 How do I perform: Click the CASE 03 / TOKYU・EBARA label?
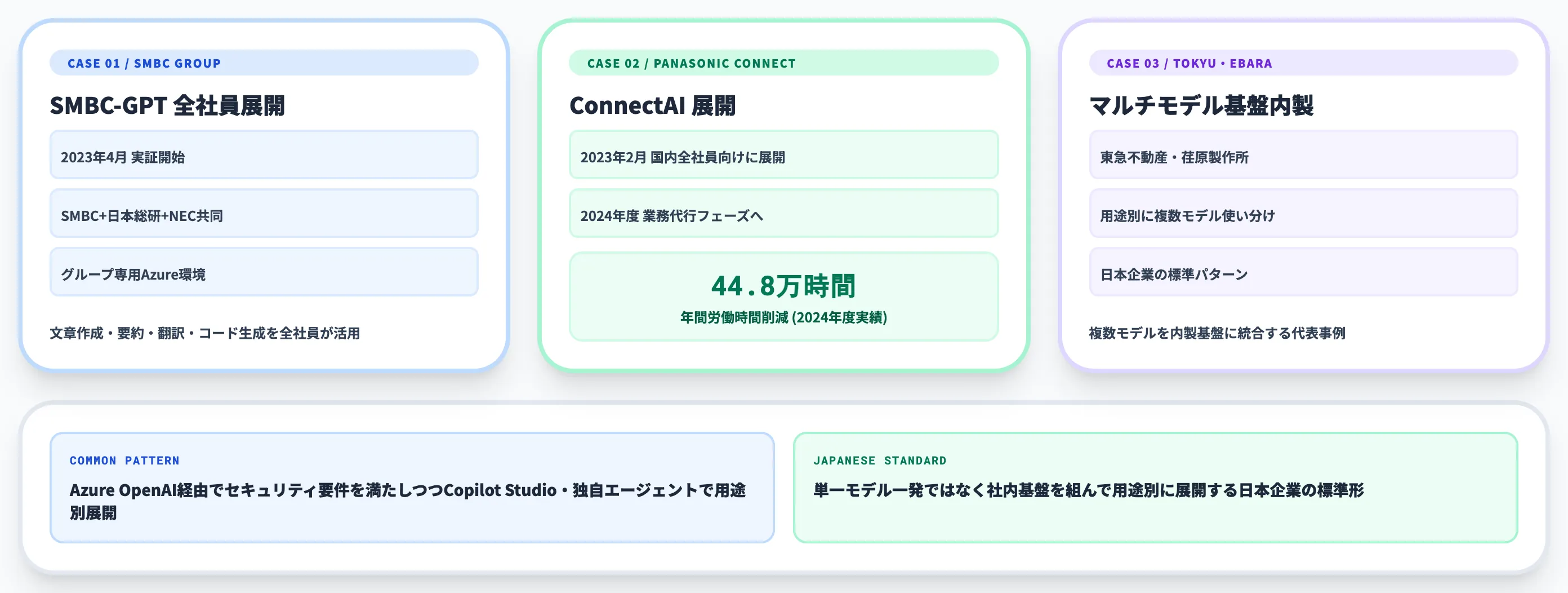[1303, 63]
